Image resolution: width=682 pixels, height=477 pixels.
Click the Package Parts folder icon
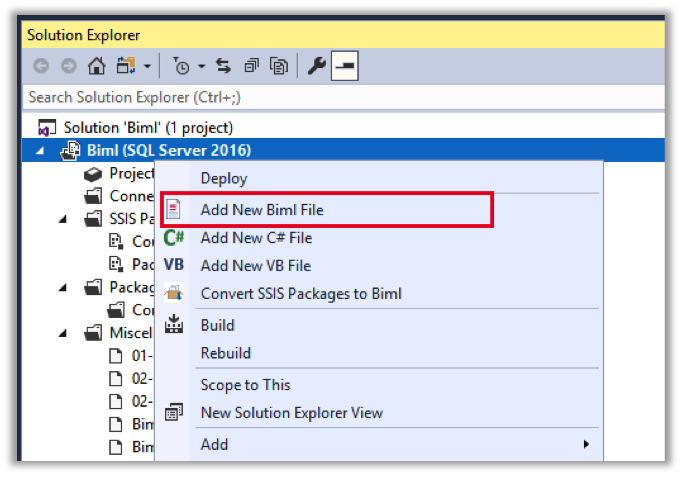93,287
